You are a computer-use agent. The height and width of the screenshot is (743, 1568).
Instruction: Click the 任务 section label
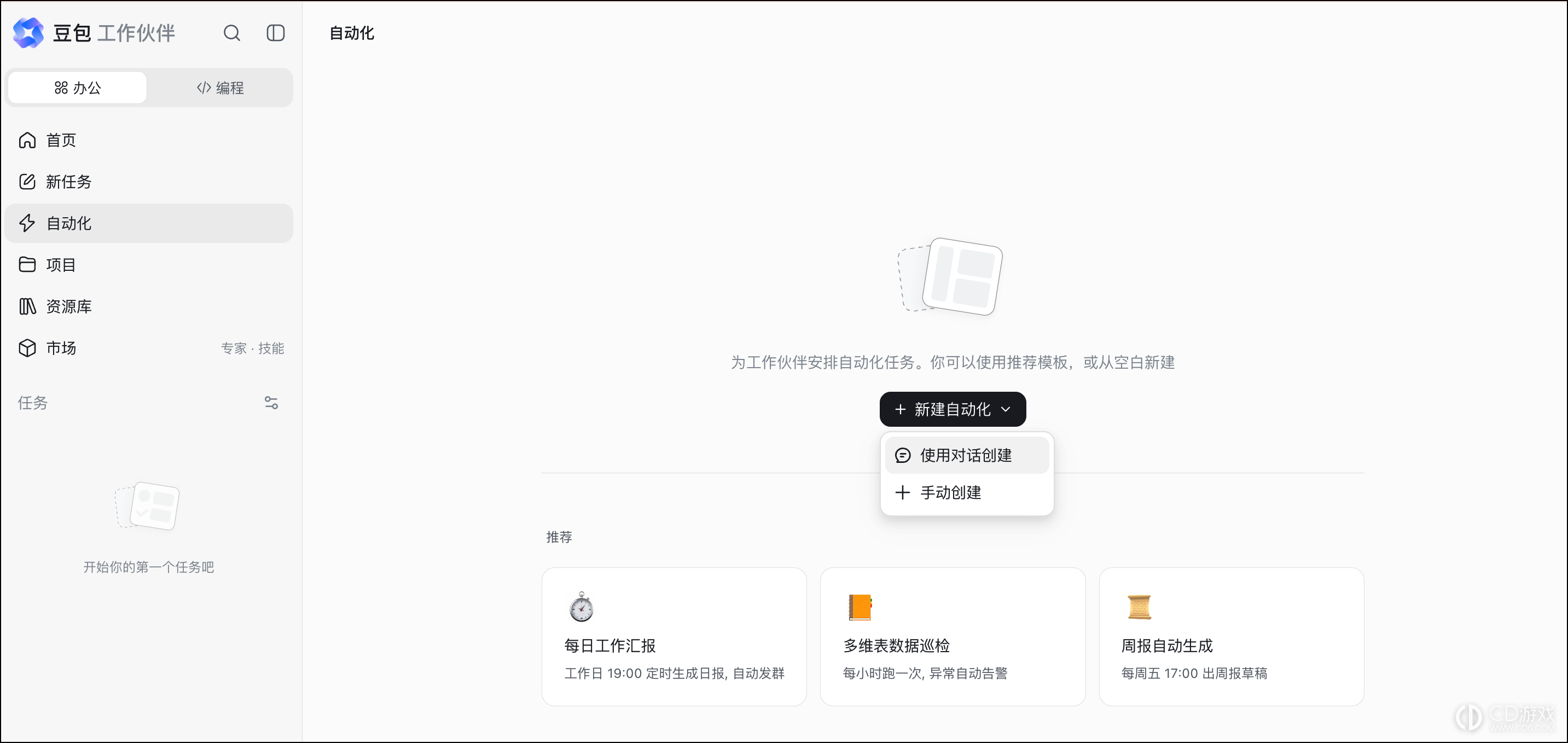coord(33,403)
